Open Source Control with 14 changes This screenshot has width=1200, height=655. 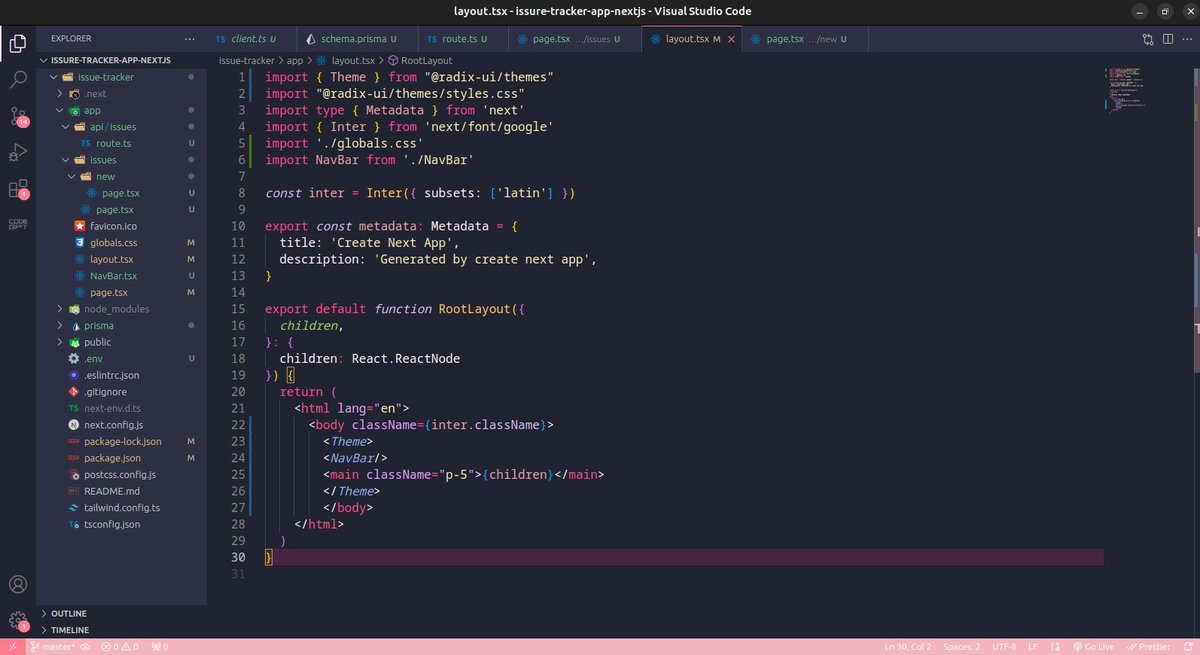(x=18, y=116)
